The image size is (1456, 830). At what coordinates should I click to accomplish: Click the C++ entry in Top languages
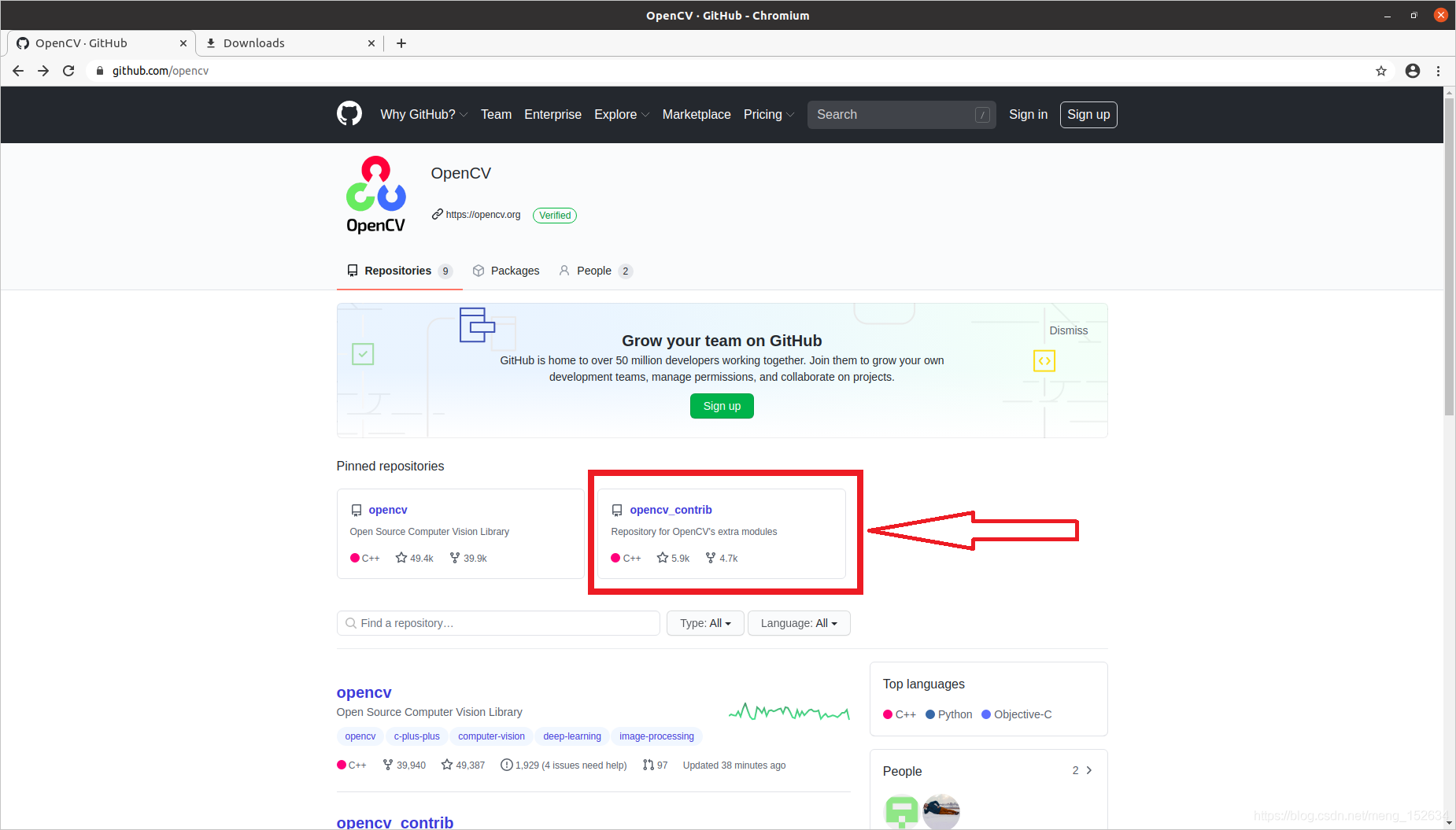(x=900, y=714)
